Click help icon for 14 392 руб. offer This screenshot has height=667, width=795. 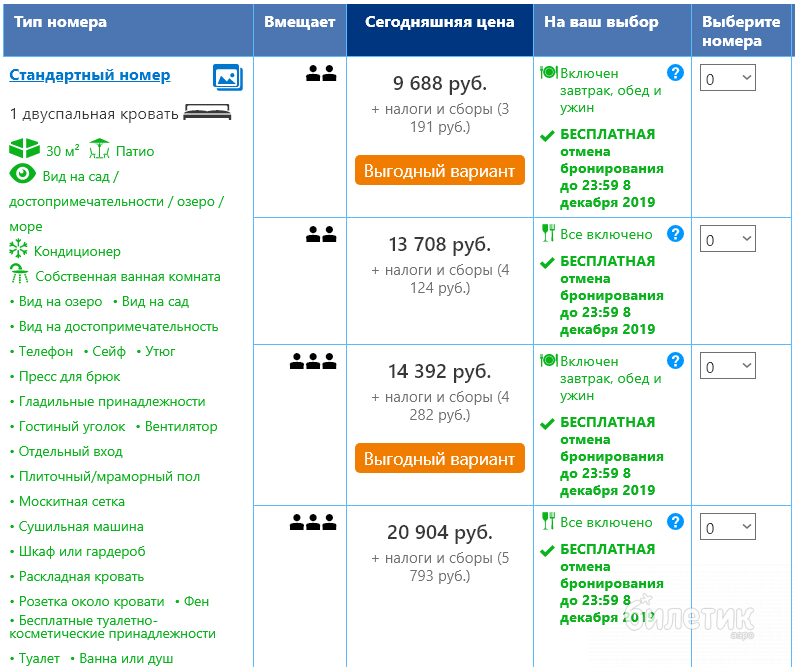pyautogui.click(x=675, y=361)
